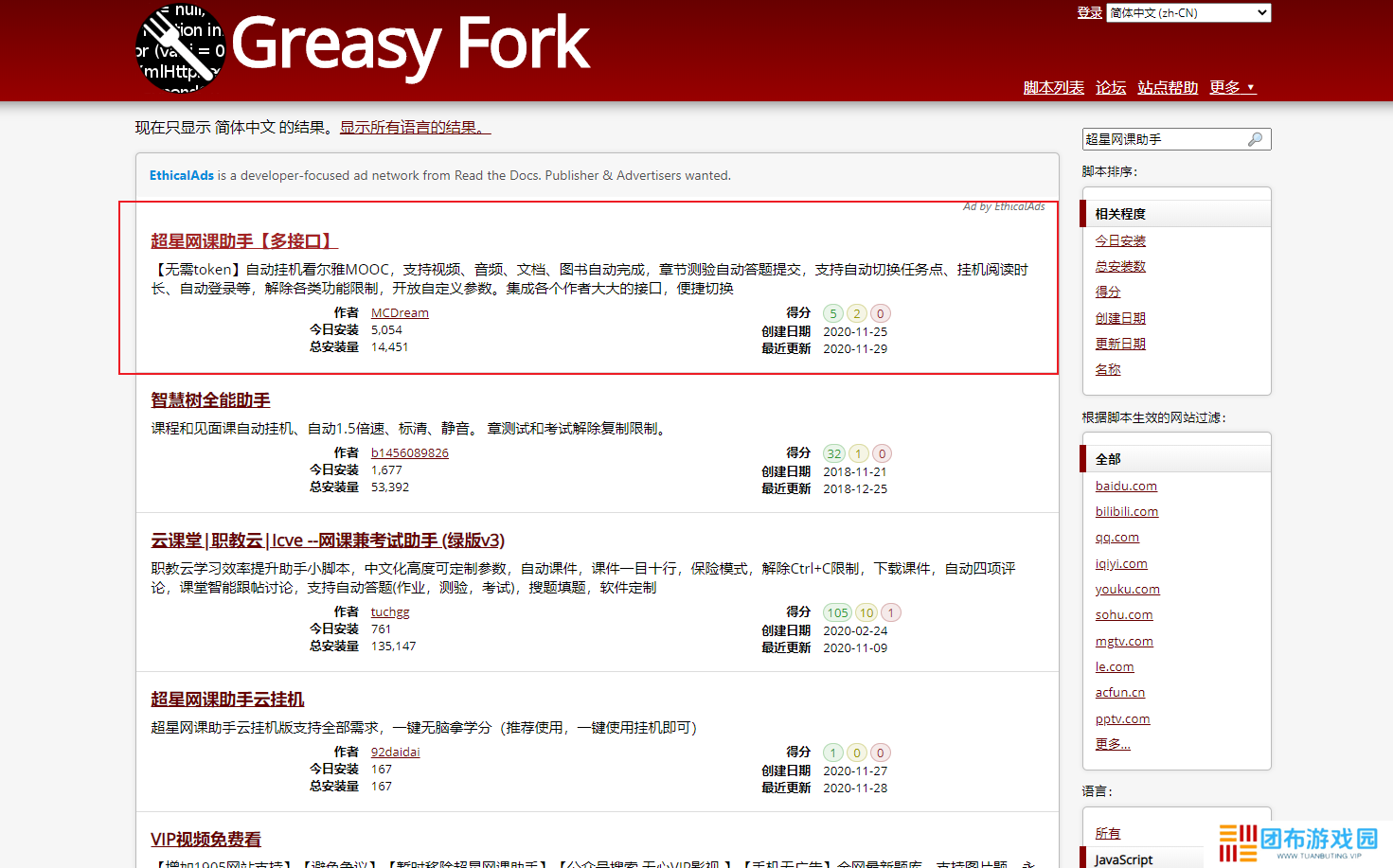This screenshot has height=868, width=1393.
Task: Click the 2020-11-25 creation date
Action: pos(855,331)
